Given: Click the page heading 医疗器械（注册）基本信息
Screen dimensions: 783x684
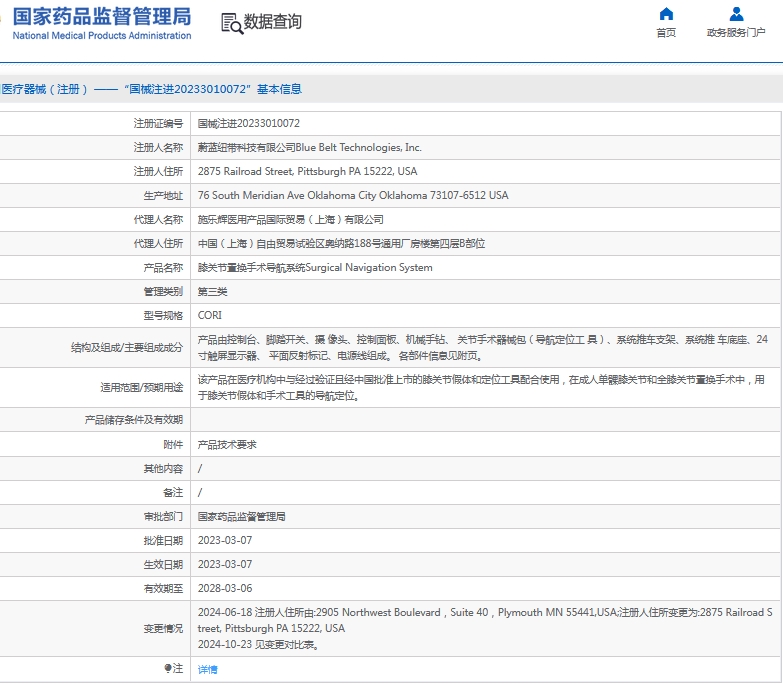Looking at the screenshot, I should click(x=151, y=89).
